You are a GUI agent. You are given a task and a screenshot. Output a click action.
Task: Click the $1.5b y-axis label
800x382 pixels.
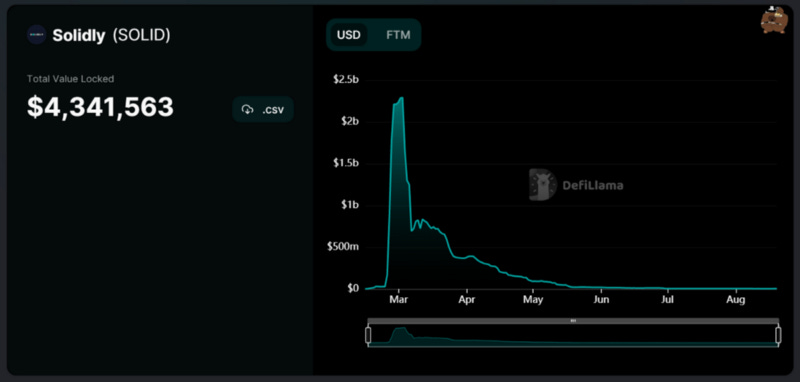tap(346, 163)
